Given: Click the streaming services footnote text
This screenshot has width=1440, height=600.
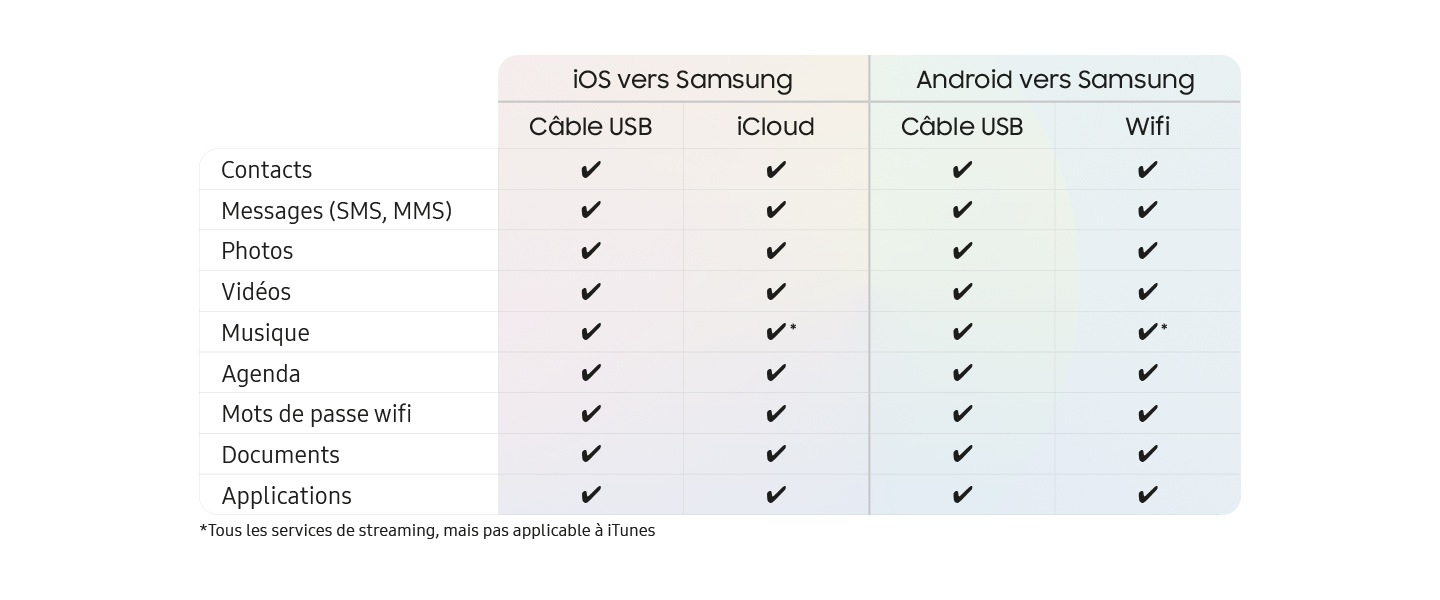Looking at the screenshot, I should (428, 531).
